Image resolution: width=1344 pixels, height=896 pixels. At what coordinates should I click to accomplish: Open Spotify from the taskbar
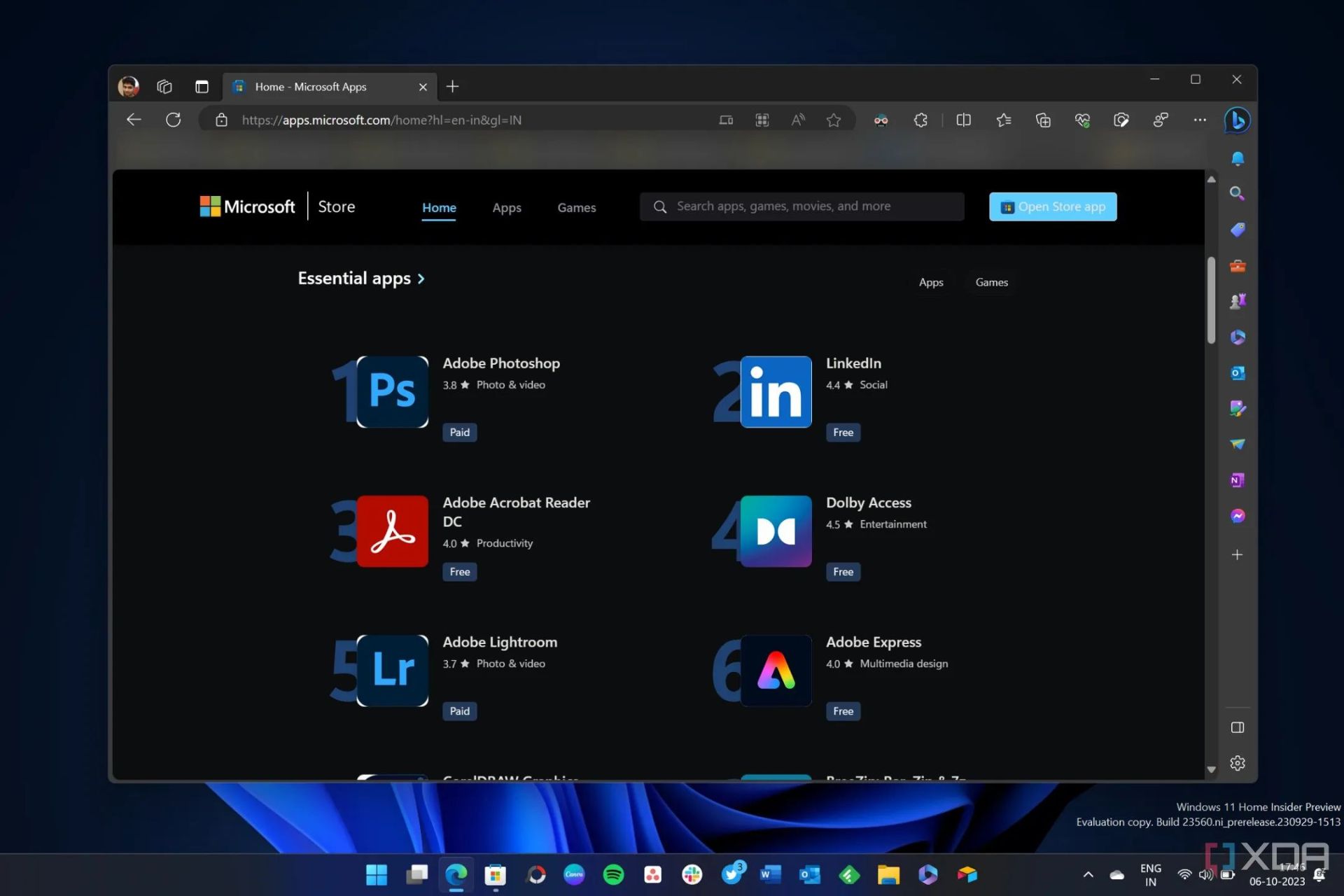click(x=614, y=875)
